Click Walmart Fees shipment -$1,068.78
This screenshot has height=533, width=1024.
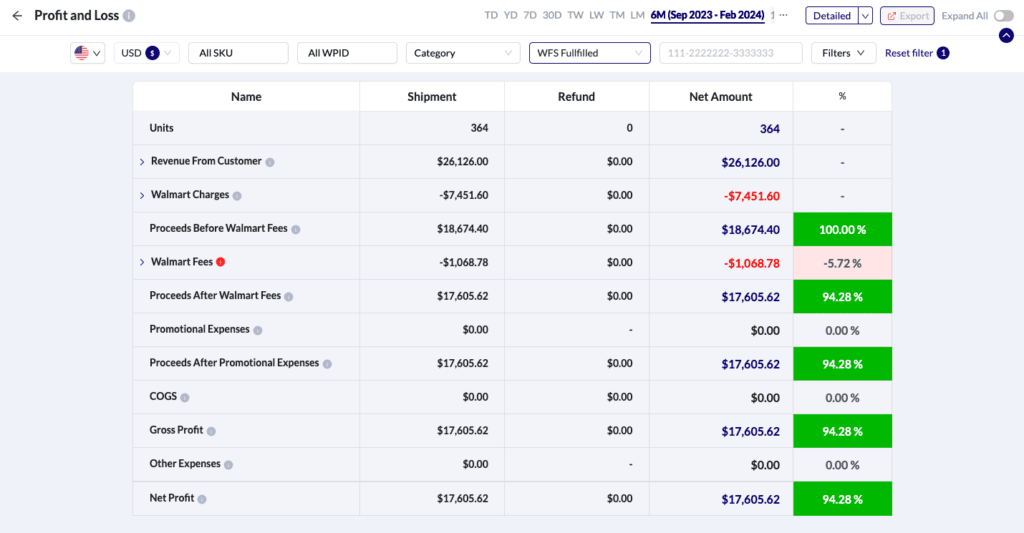[x=464, y=263]
